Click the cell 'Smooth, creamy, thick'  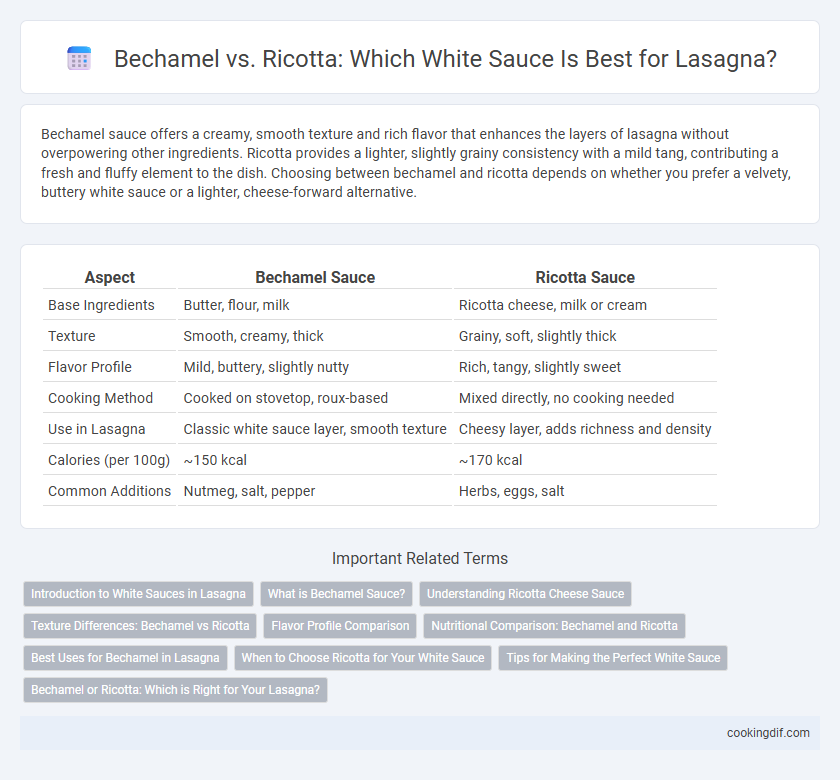(253, 336)
